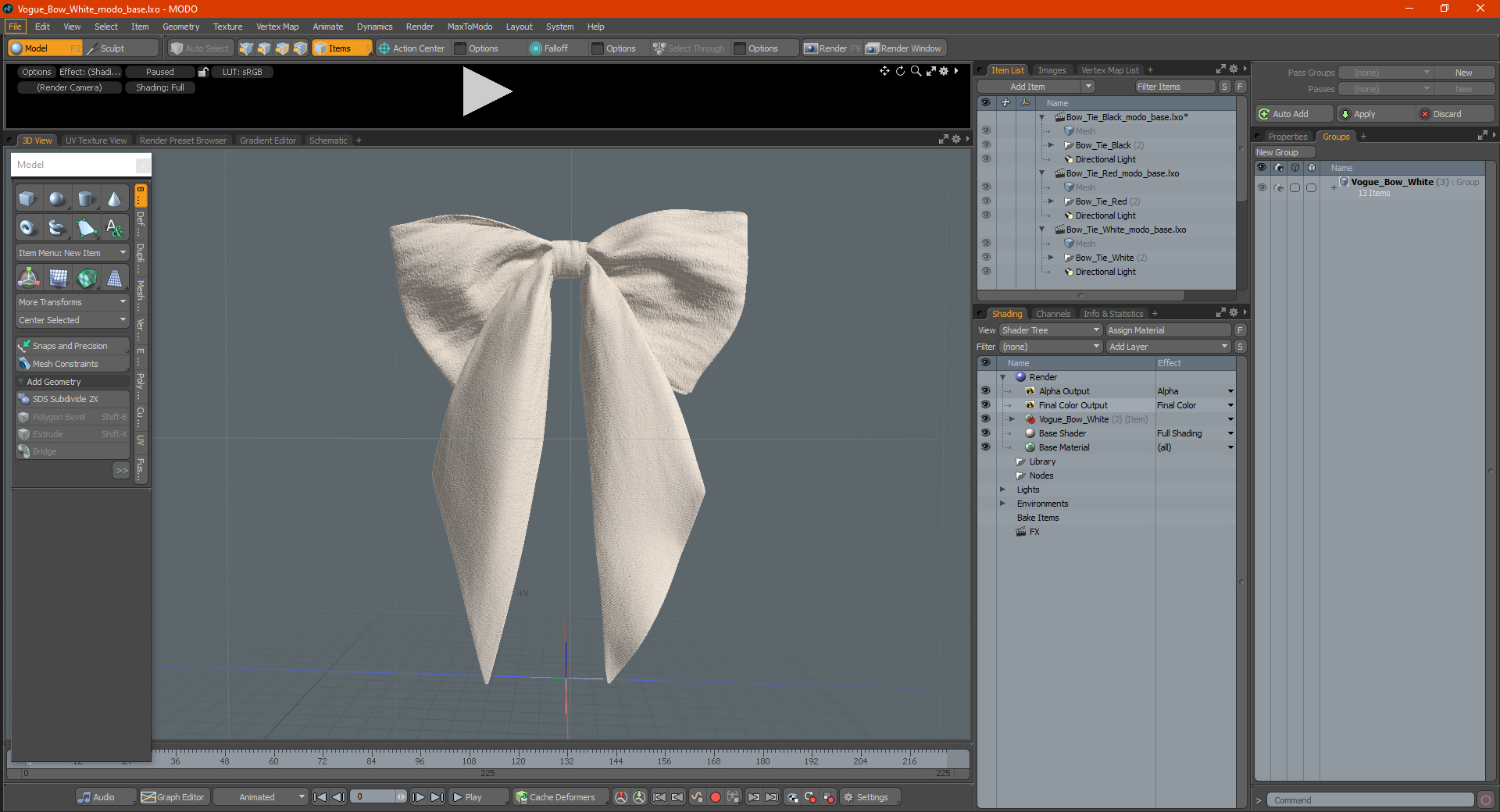
Task: Choose the Cone primitive tool
Action: [115, 199]
